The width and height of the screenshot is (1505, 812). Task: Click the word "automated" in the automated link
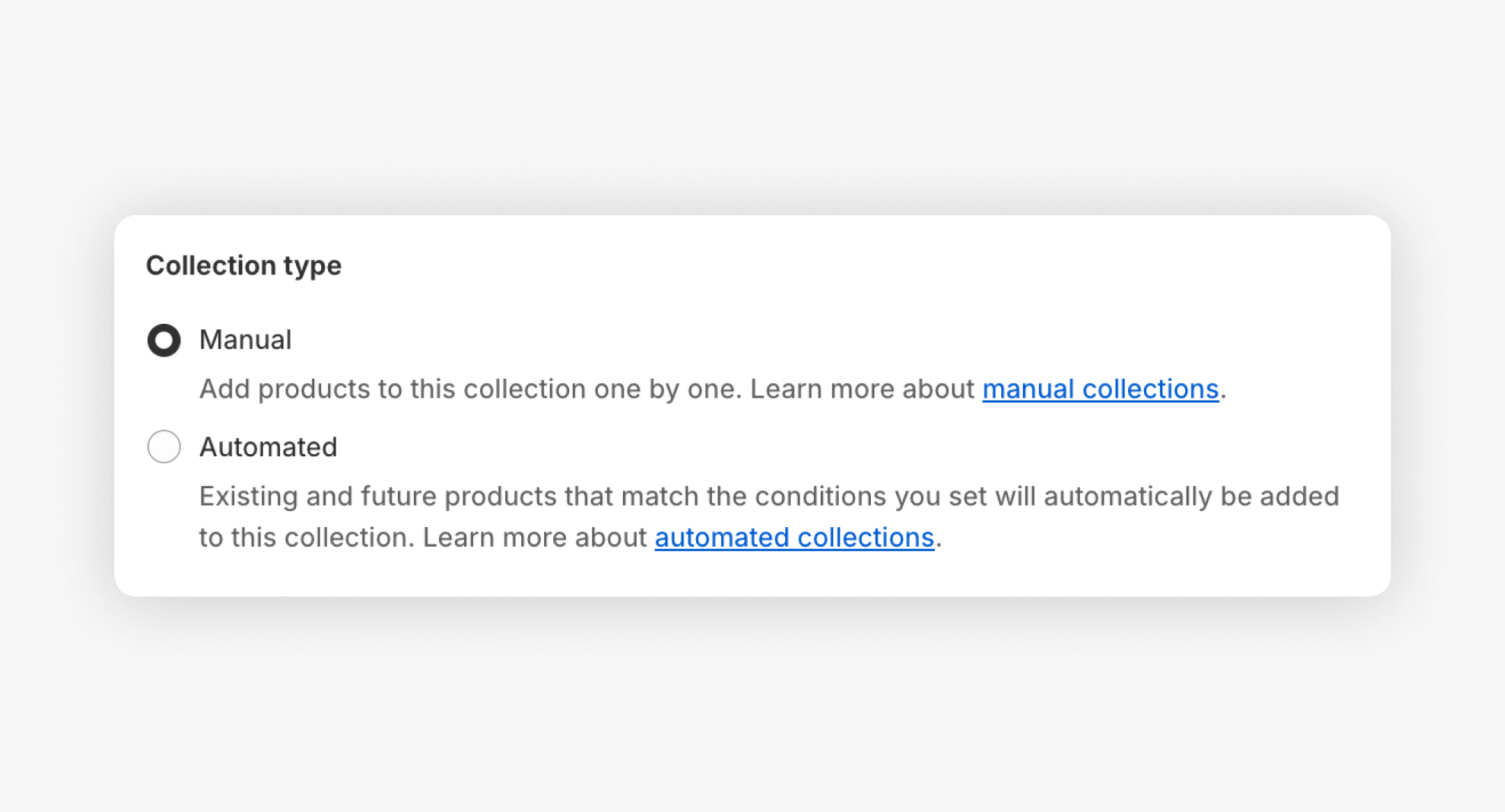(x=722, y=538)
